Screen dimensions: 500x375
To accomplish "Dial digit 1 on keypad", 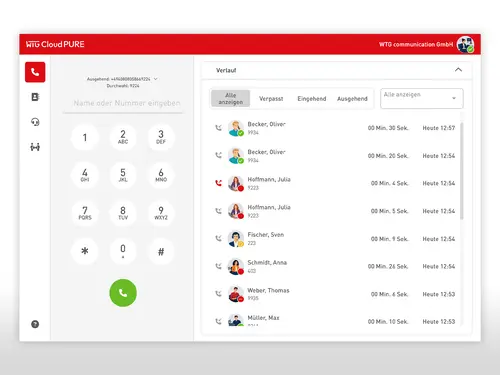I will pyautogui.click(x=85, y=137).
